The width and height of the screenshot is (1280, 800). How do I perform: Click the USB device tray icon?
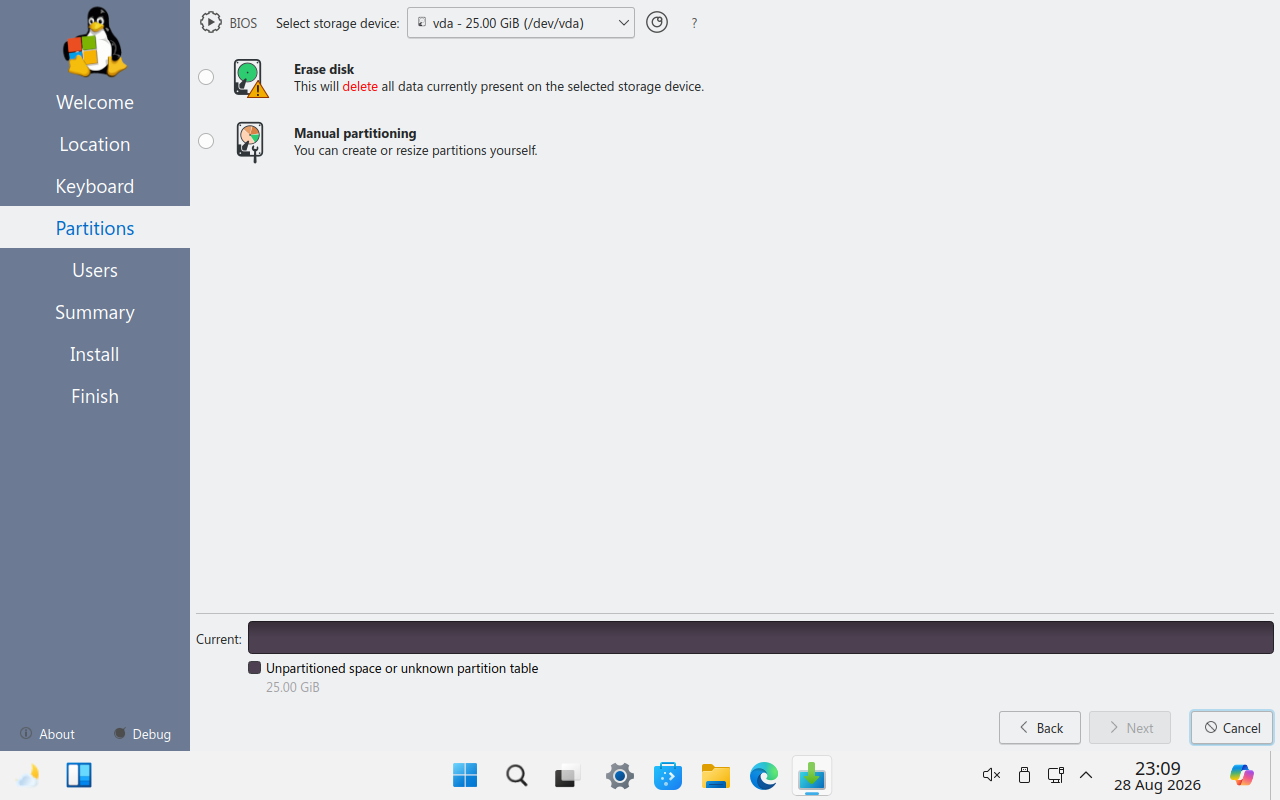1024,775
